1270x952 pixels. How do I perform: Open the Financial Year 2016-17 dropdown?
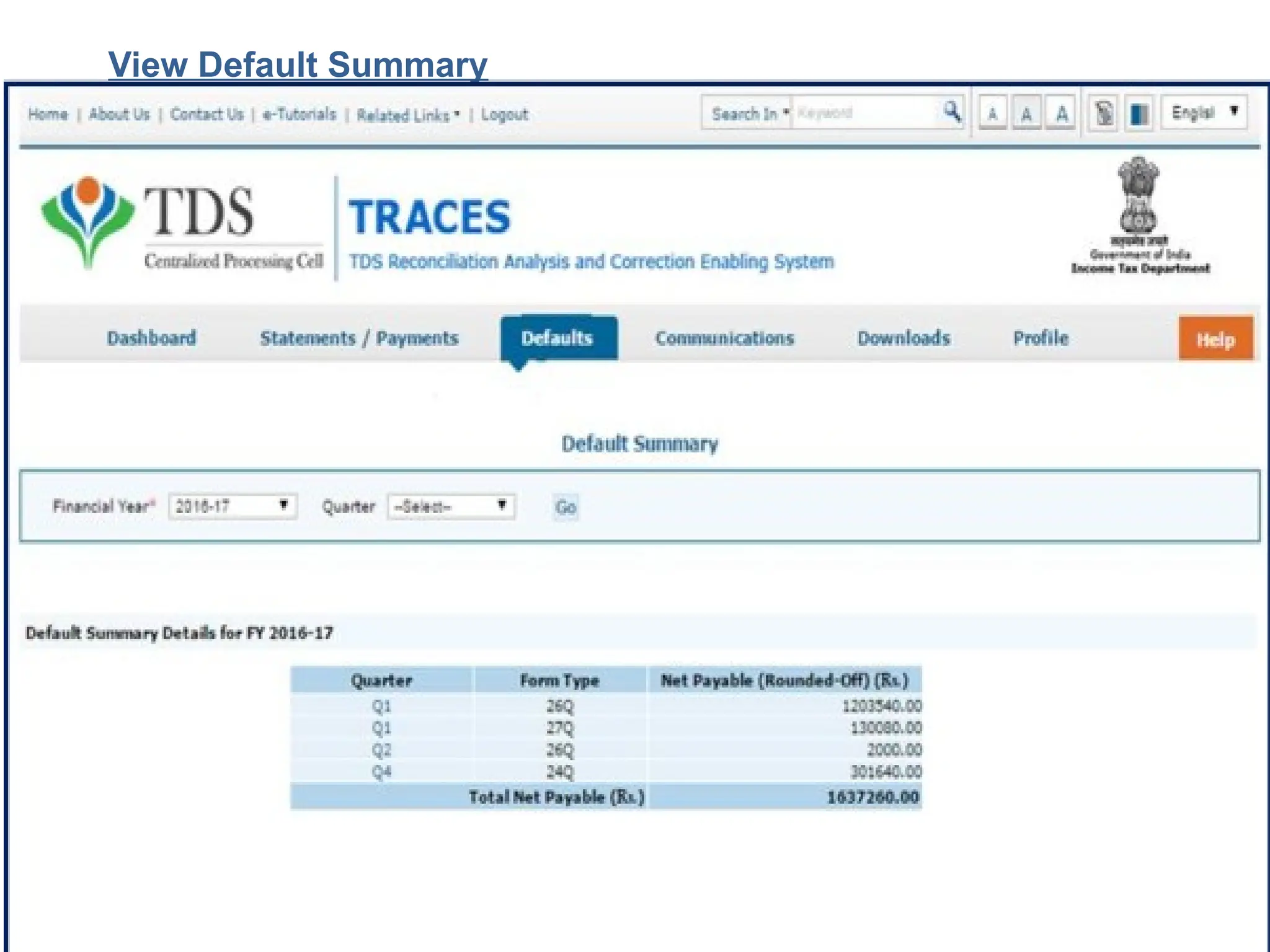[233, 506]
